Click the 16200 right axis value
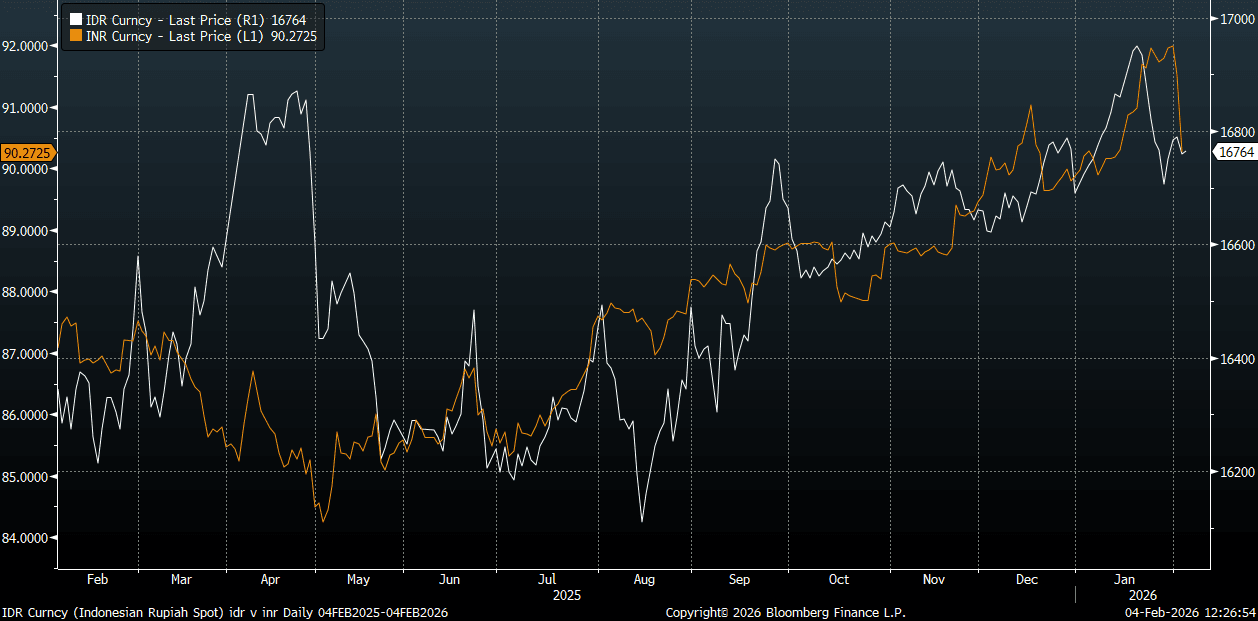1258x621 pixels. click(1231, 471)
